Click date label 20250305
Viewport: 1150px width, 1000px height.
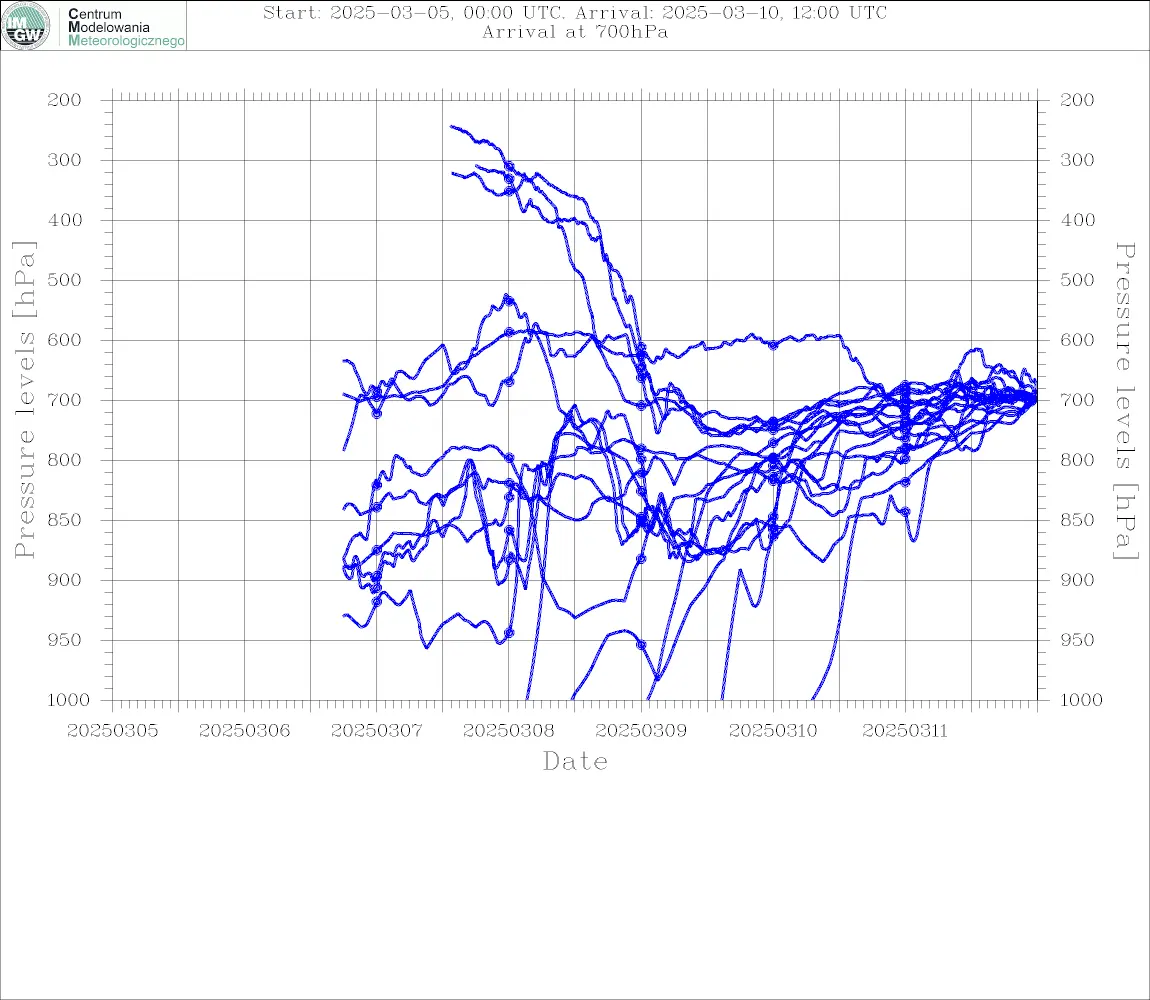[x=112, y=731]
